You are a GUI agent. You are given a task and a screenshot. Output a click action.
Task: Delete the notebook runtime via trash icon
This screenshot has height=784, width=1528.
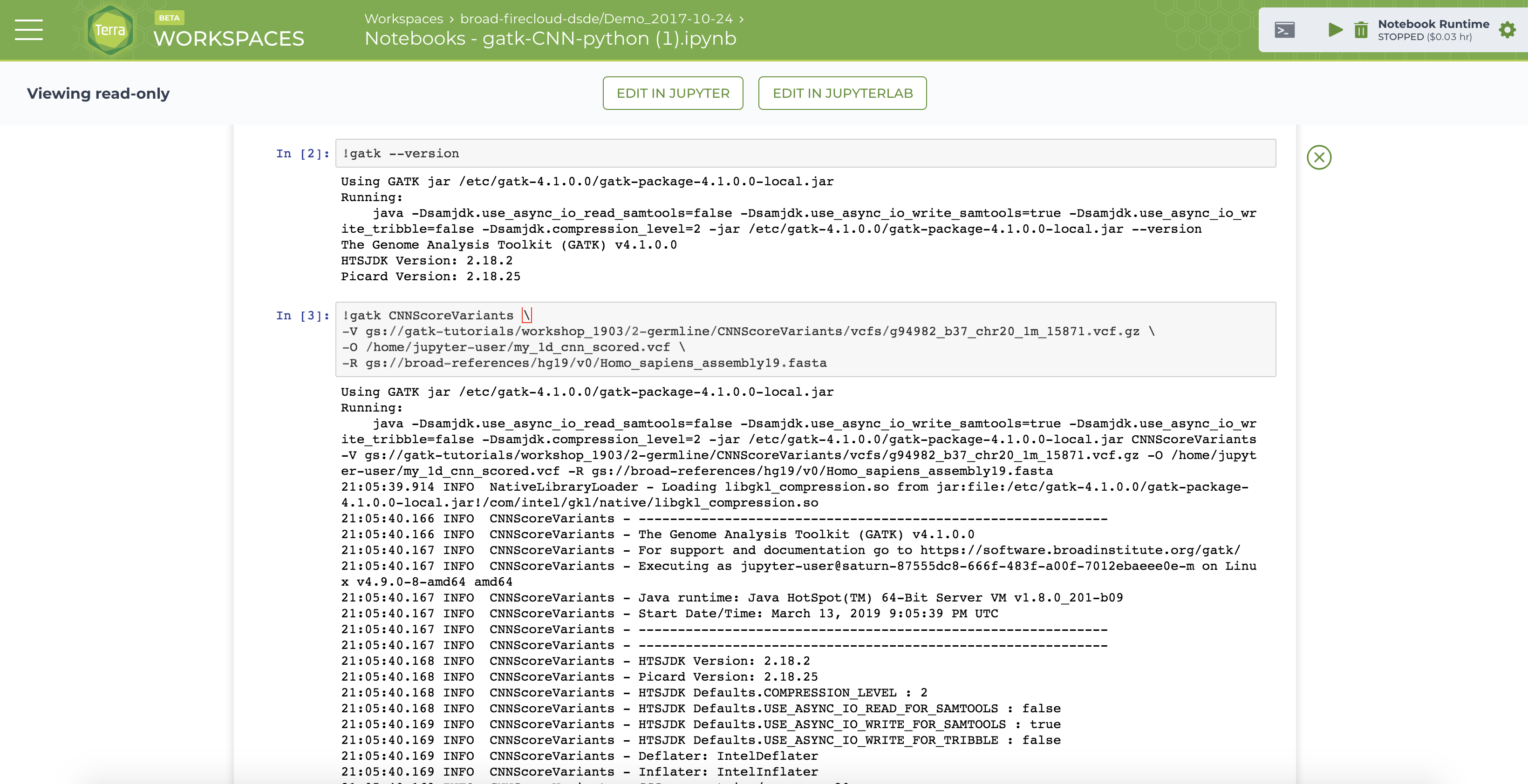pyautogui.click(x=1361, y=30)
